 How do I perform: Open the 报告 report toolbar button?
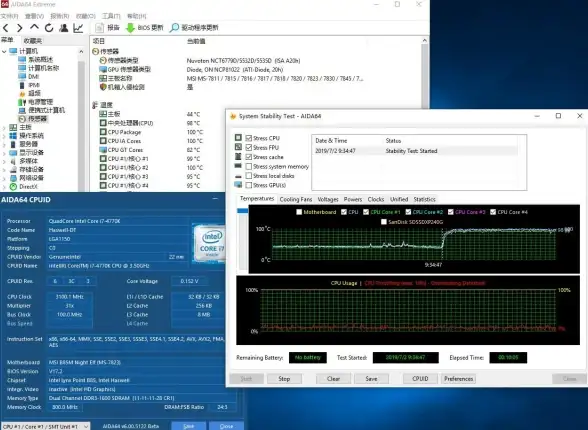point(107,27)
